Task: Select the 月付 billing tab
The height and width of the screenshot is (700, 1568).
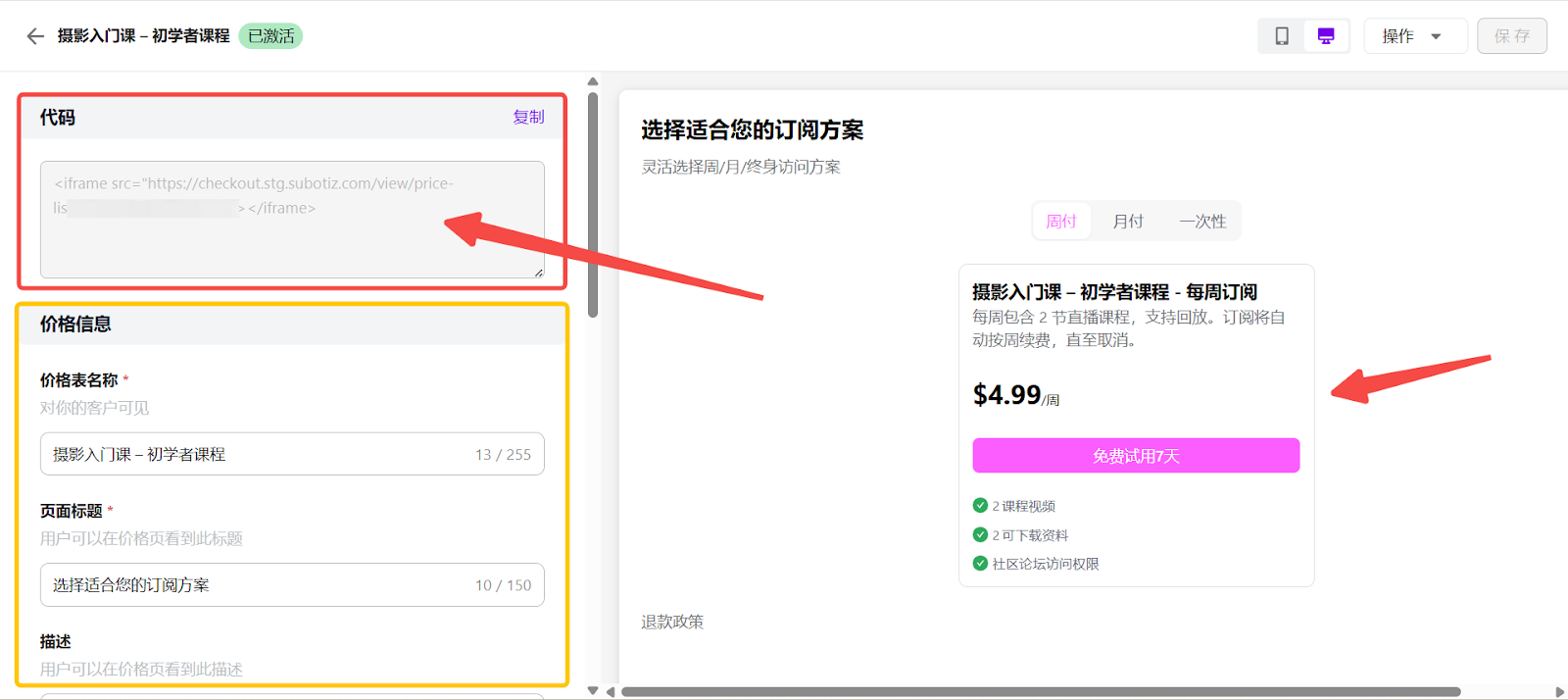Action: coord(1128,222)
